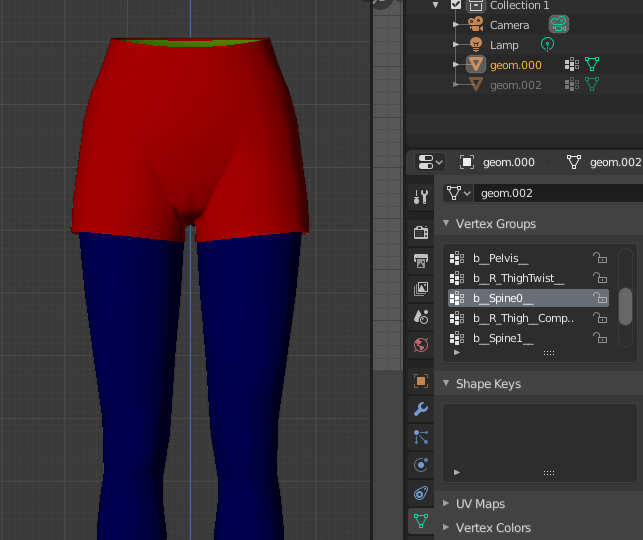
Task: Select the b__R_ThighTwist__ vertex group
Action: coord(528,278)
